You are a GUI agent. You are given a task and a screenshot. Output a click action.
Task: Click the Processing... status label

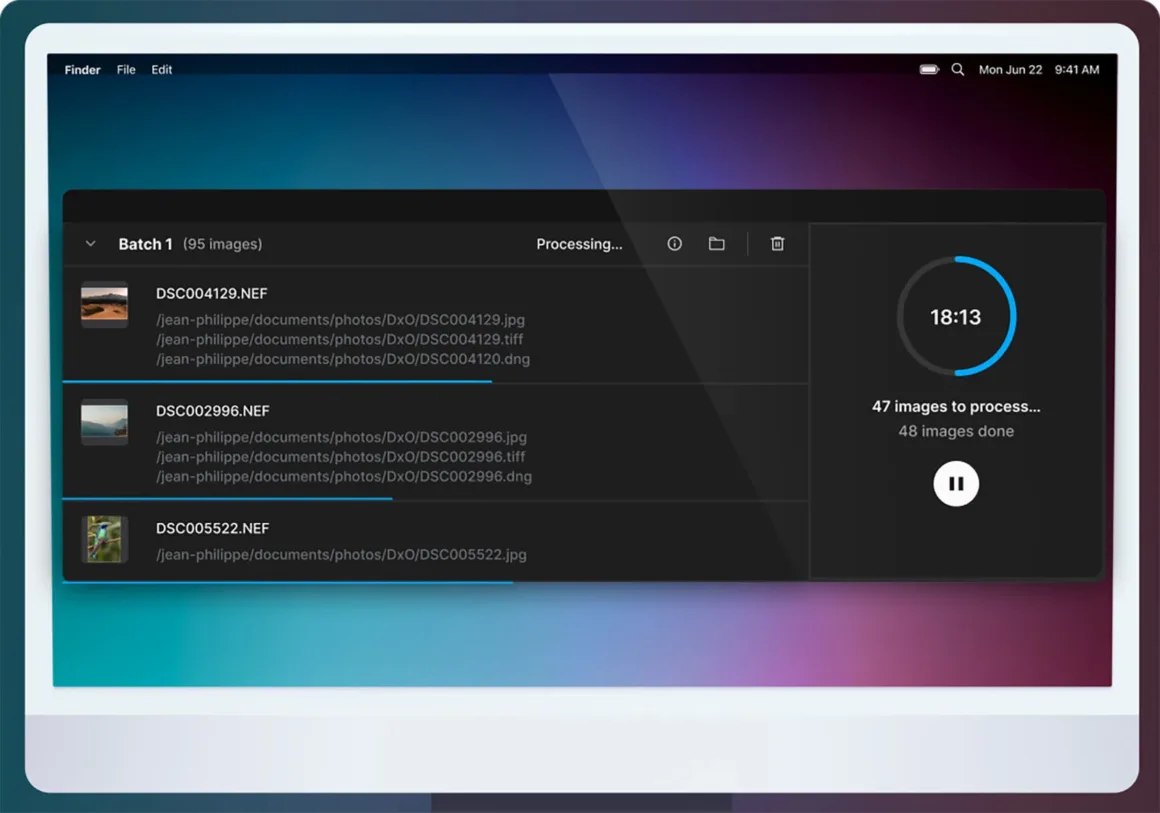[x=579, y=244]
